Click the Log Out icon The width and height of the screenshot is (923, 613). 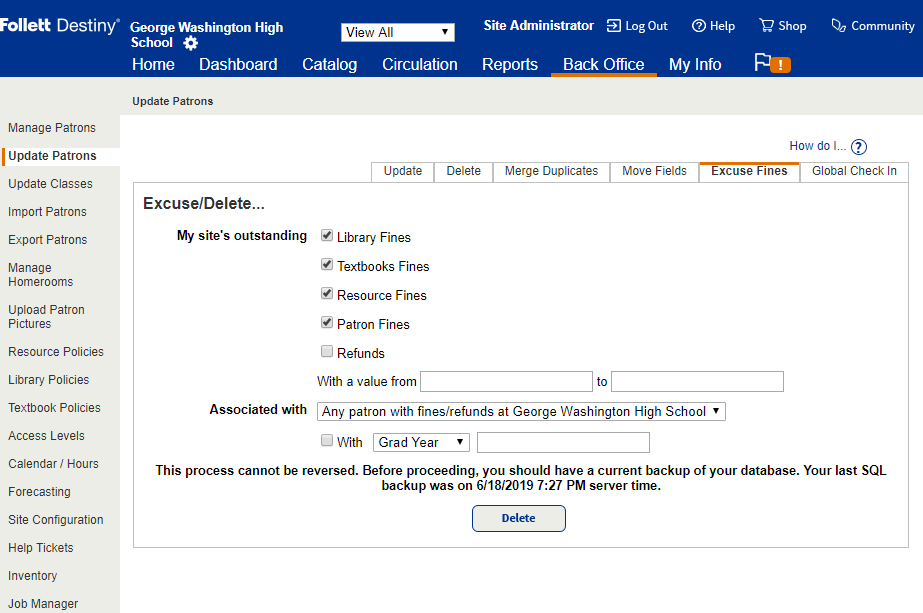(x=613, y=26)
